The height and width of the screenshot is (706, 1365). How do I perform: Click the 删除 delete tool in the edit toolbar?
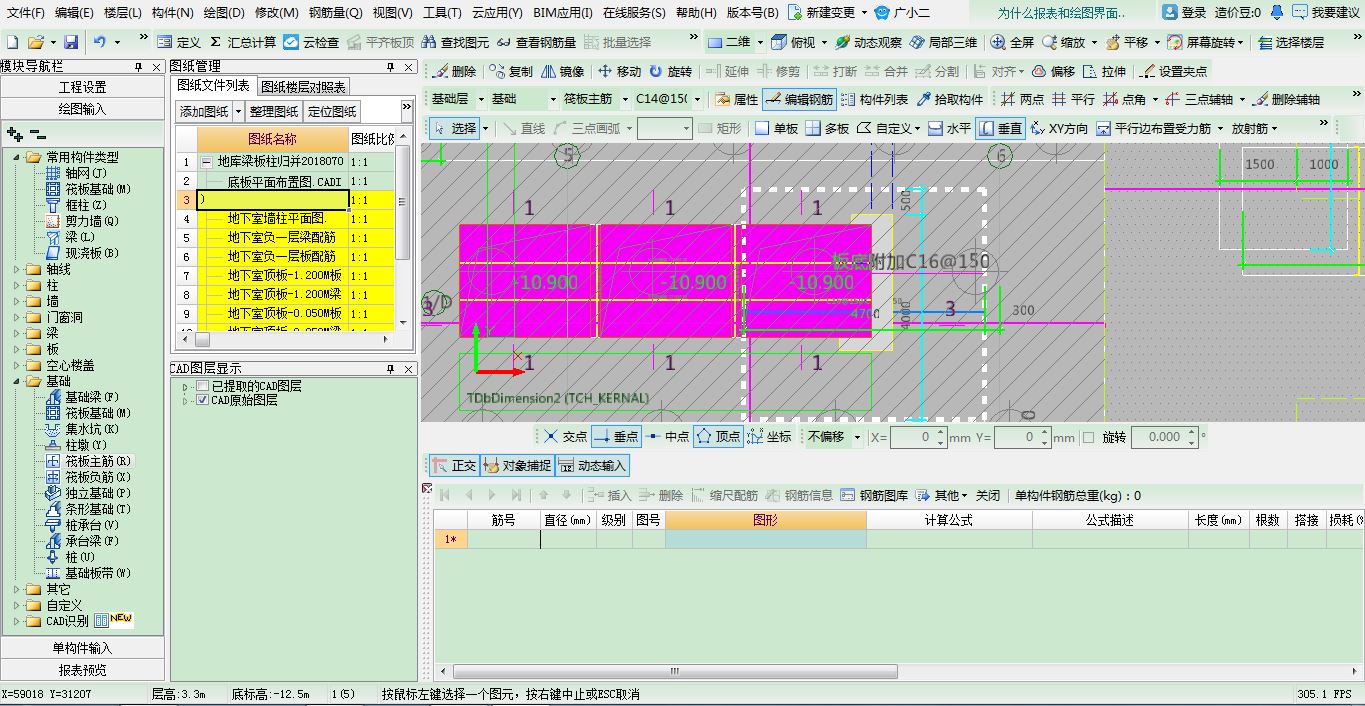coord(454,72)
